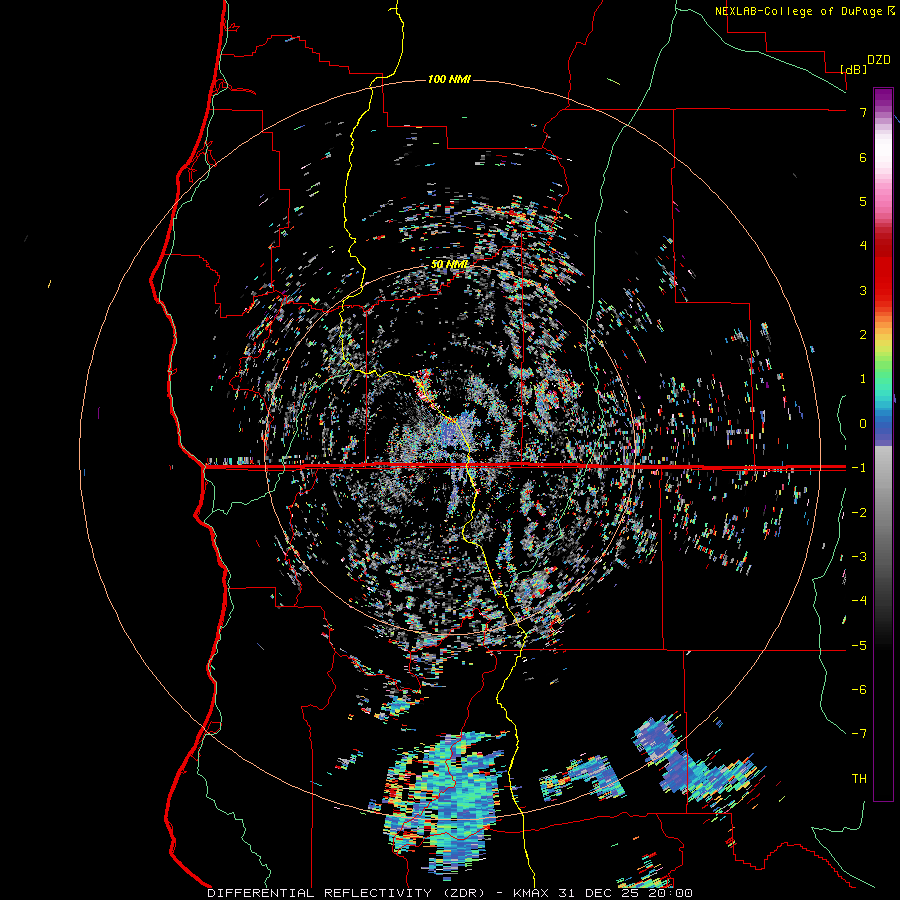This screenshot has width=900, height=900.
Task: Click the 50 NMI range ring label
Action: [x=449, y=265]
